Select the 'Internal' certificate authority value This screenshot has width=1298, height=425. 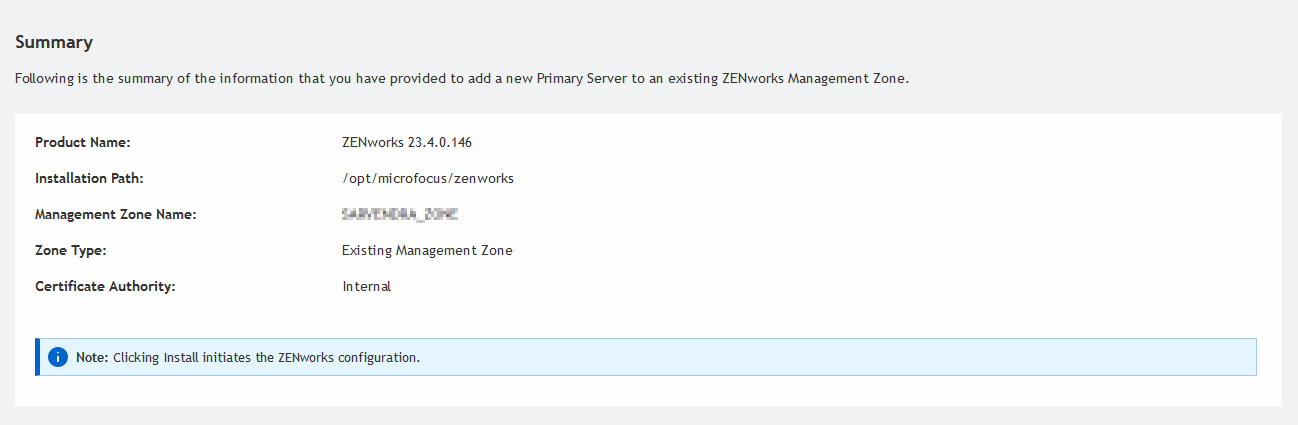point(366,286)
